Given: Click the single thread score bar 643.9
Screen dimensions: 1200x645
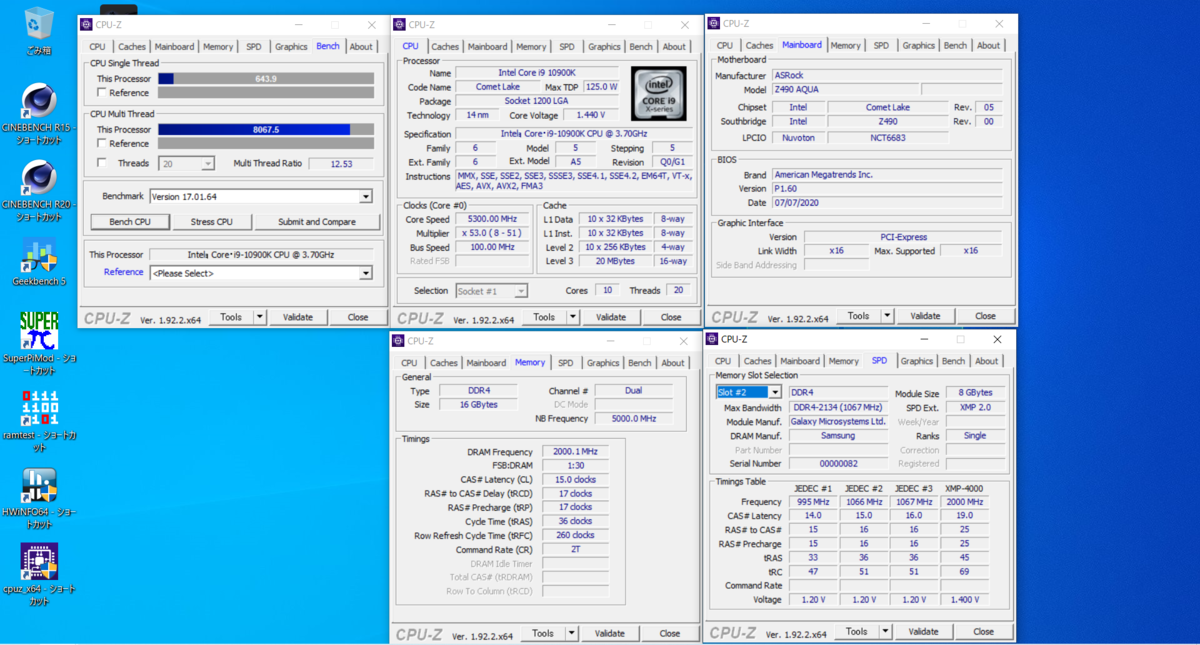Looking at the screenshot, I should click(266, 79).
